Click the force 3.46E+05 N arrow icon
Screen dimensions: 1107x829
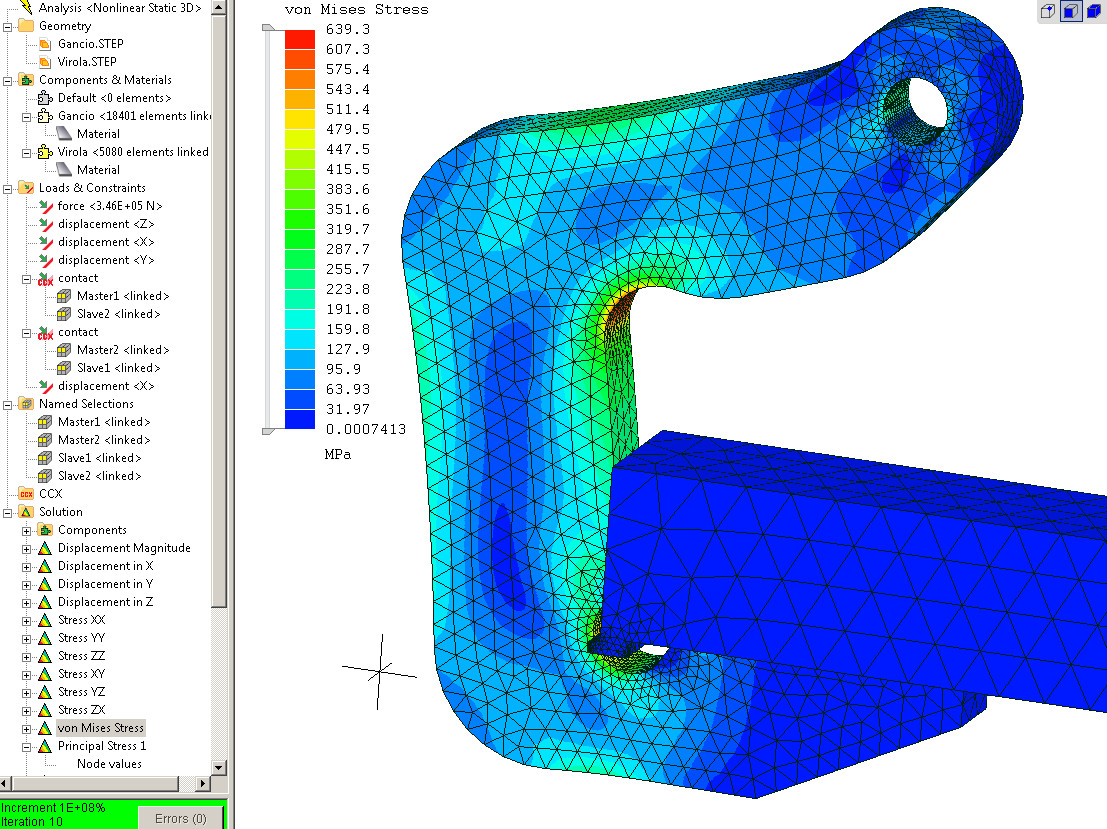pyautogui.click(x=45, y=206)
